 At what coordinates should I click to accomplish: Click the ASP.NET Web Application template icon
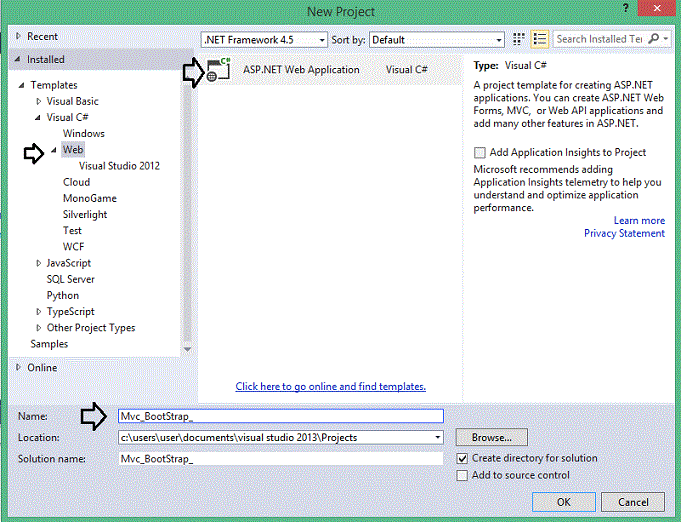(x=218, y=69)
